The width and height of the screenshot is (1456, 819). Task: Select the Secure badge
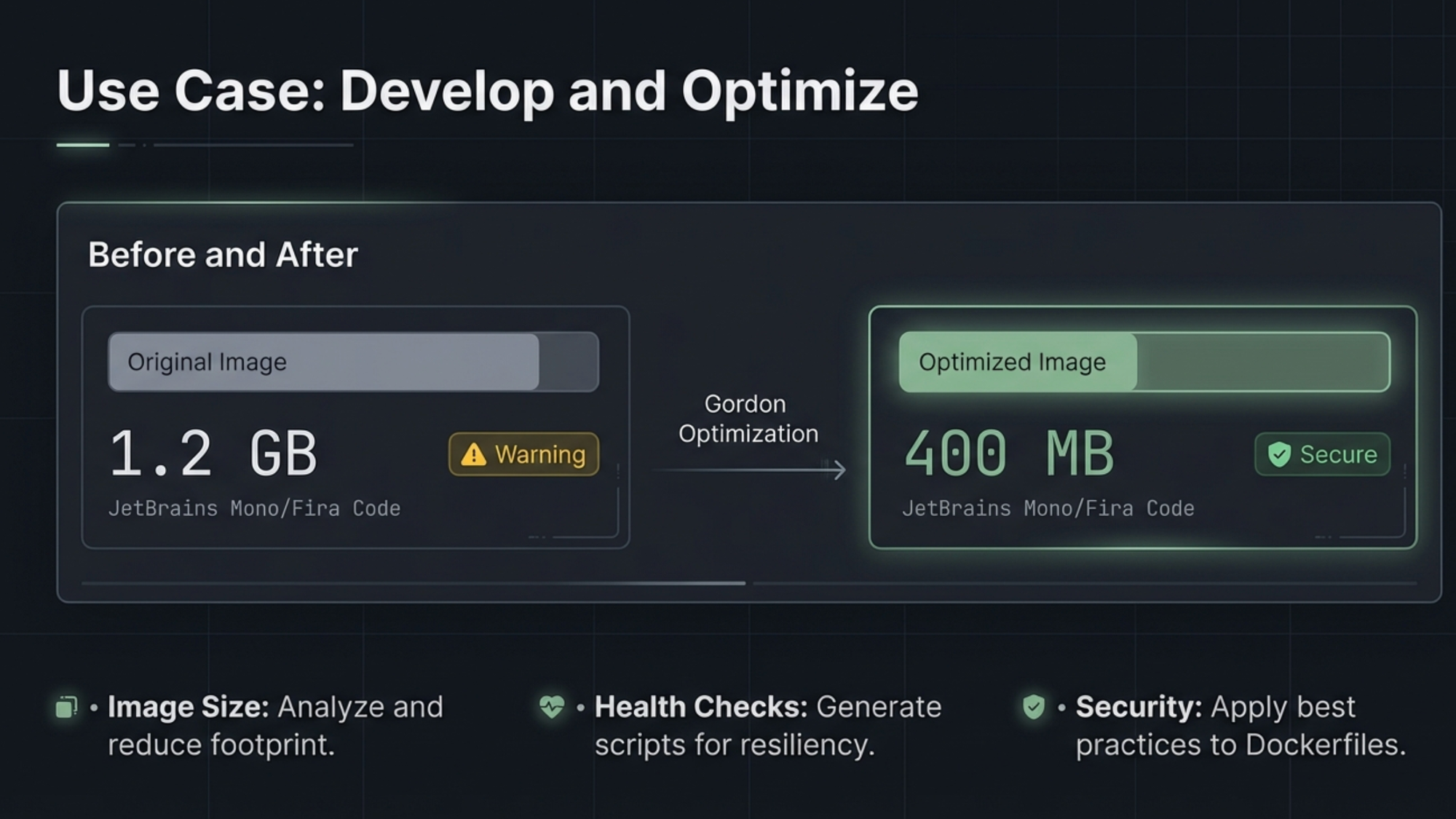1322,454
